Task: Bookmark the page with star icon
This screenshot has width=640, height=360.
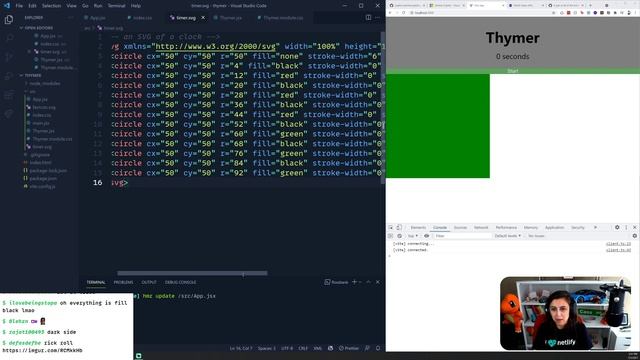Action: (554, 13)
